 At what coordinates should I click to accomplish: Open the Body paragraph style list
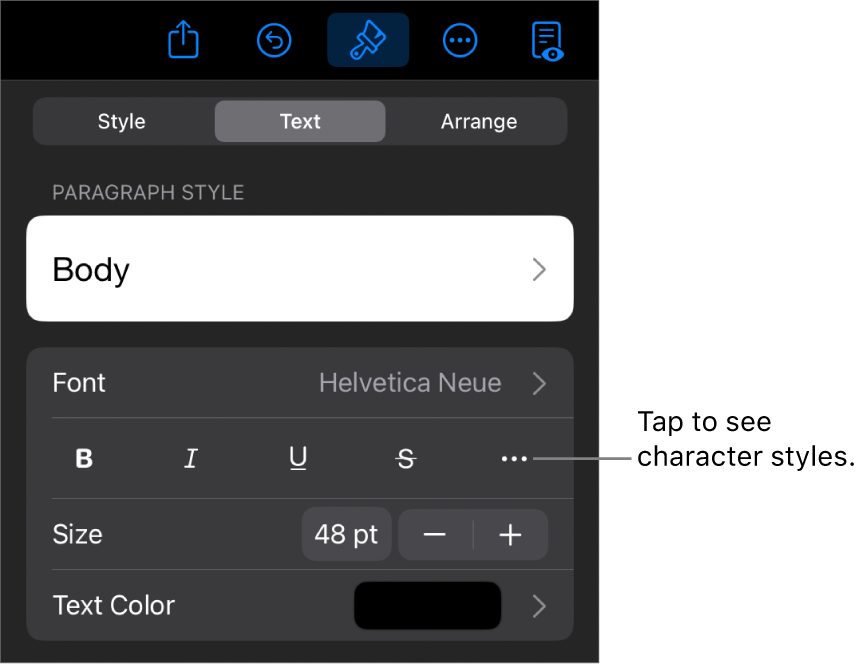pyautogui.click(x=300, y=269)
